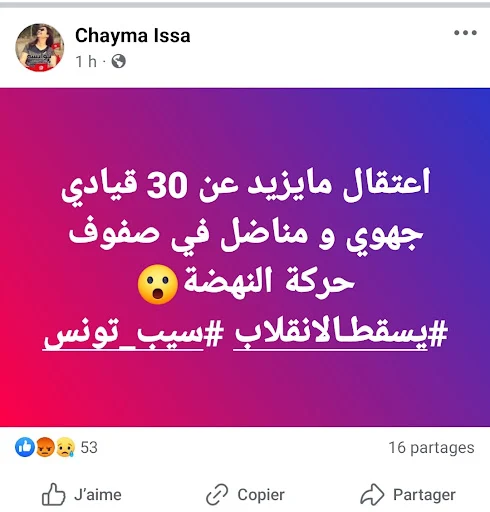Open hashtag #سيب_تونس
The image size is (490, 512).
133,334
